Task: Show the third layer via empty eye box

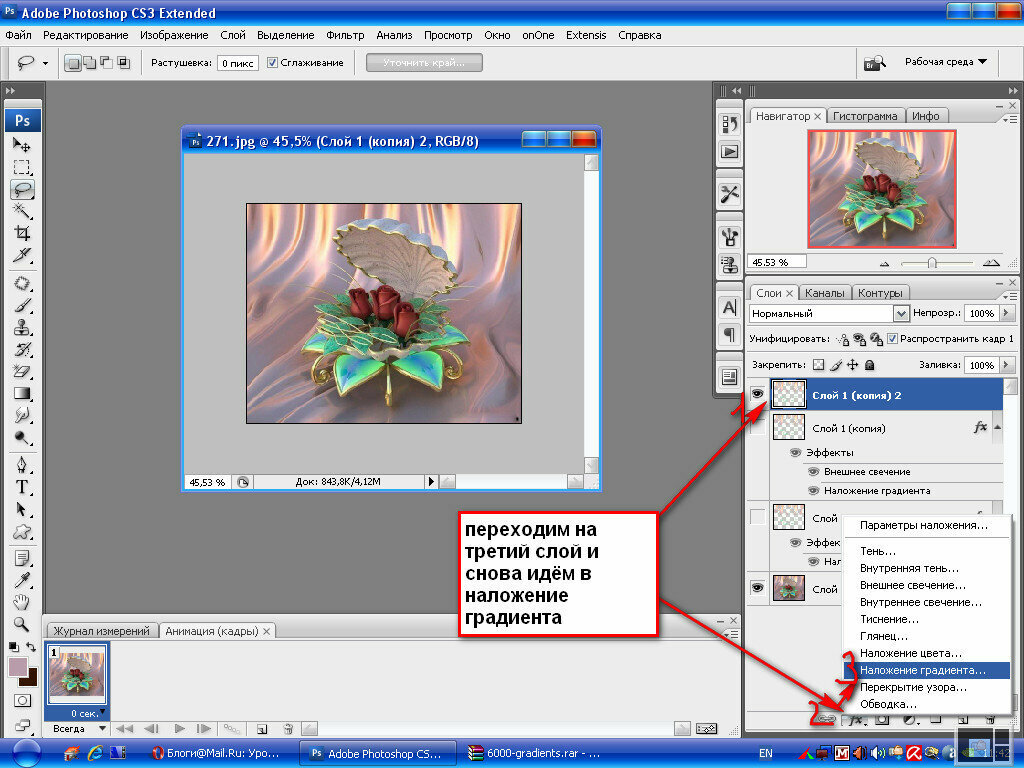Action: coord(758,517)
